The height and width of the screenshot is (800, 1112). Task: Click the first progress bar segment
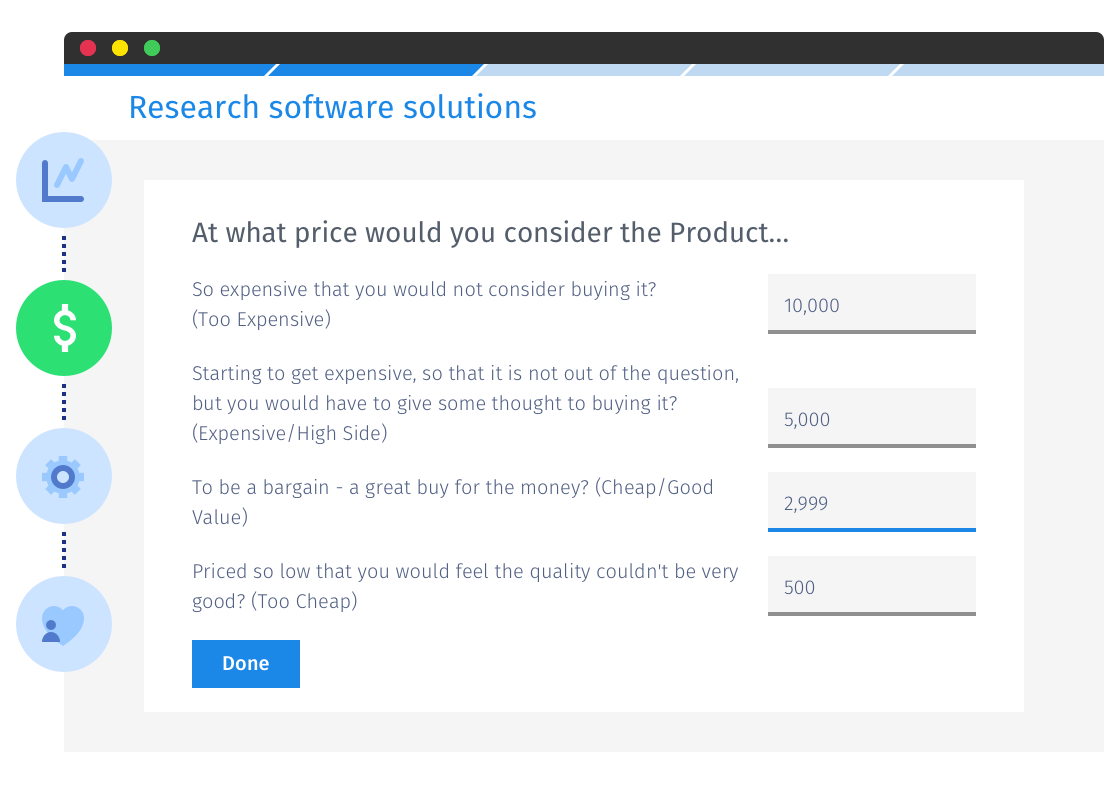coord(165,70)
